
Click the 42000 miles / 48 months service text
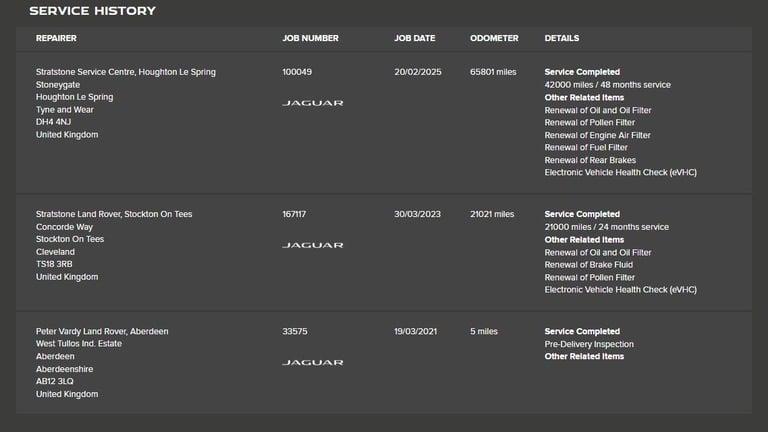click(607, 85)
